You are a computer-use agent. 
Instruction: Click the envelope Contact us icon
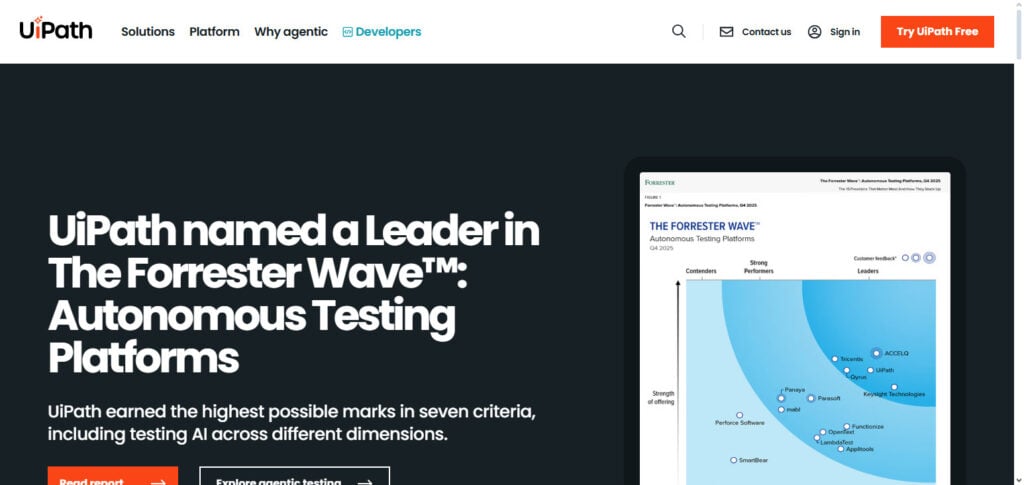pyautogui.click(x=726, y=31)
